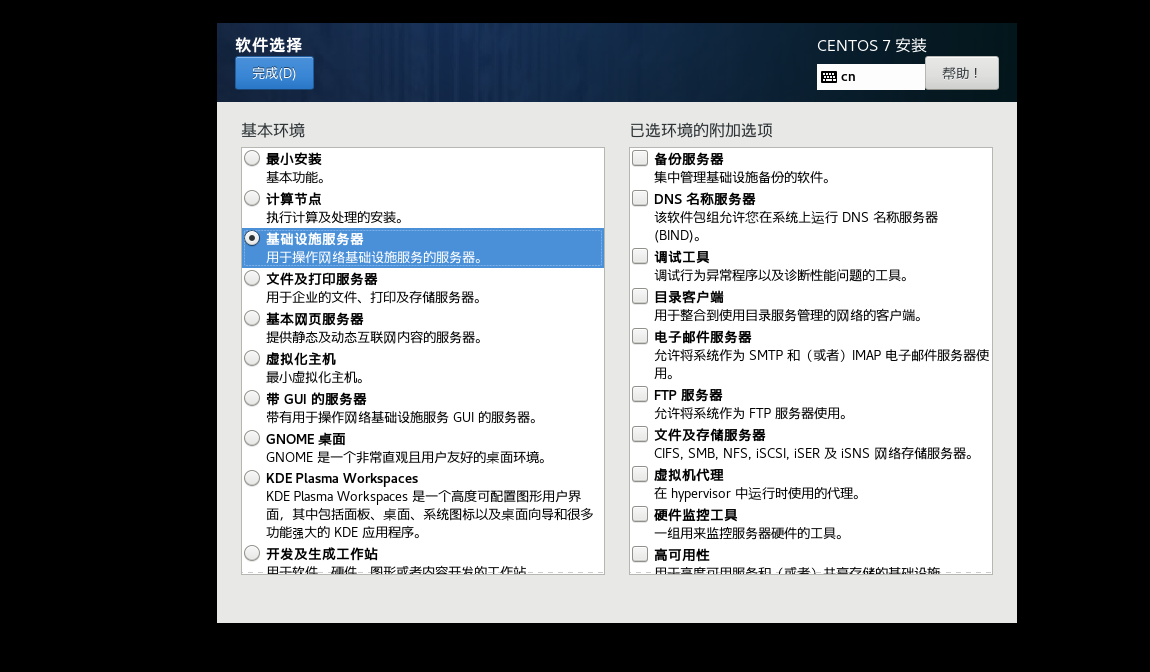Click the 软件选择 page title
Viewport: 1150px width, 672px height.
pos(268,45)
